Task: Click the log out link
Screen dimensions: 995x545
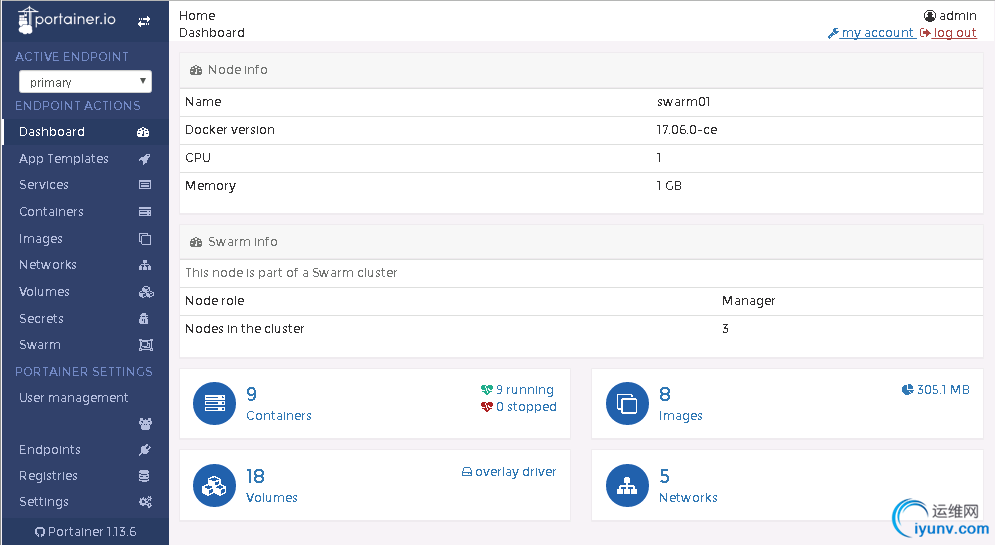Action: click(x=954, y=32)
